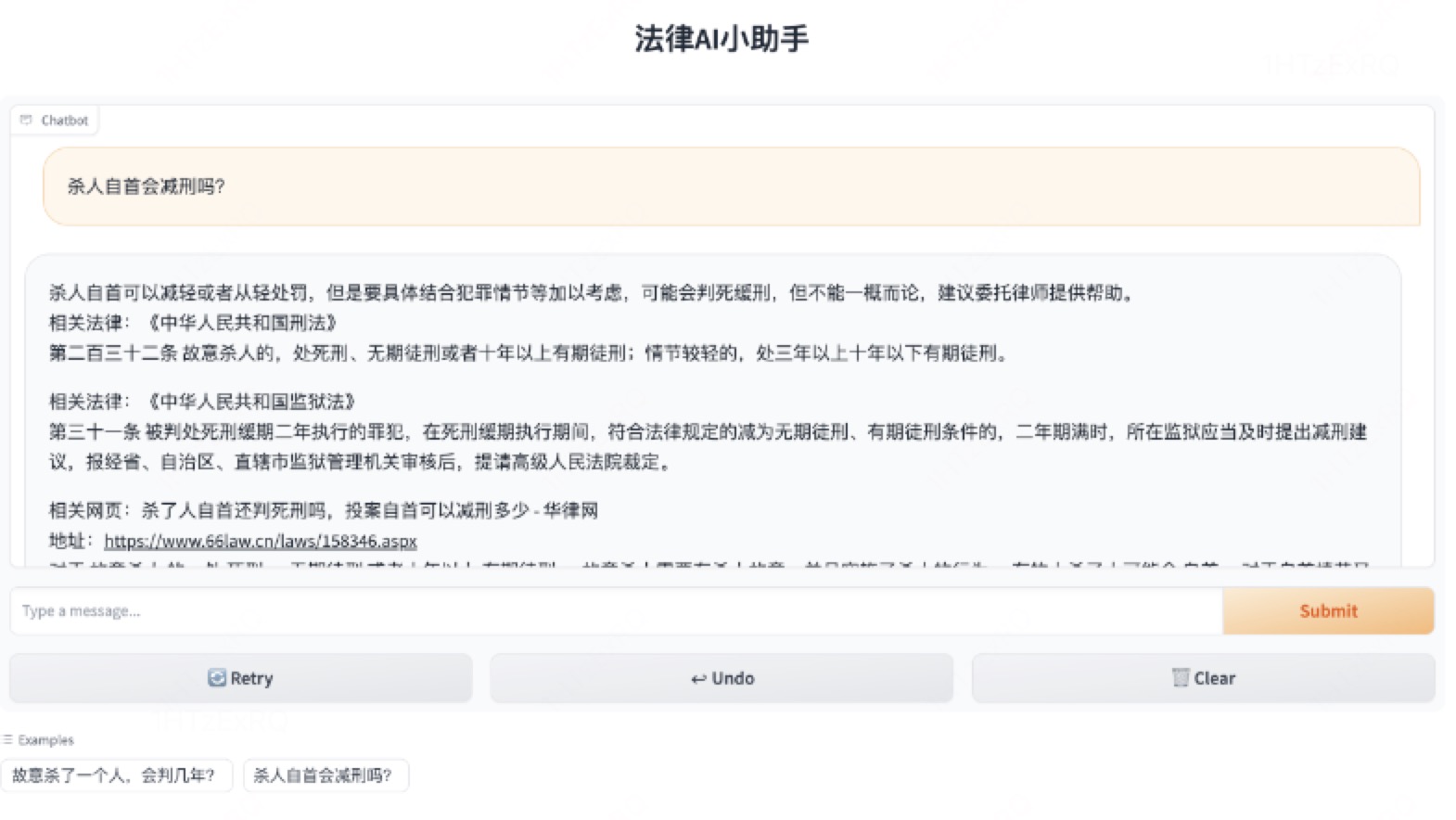The width and height of the screenshot is (1456, 820).
Task: Click the list icon beside Examples
Action: click(7, 739)
